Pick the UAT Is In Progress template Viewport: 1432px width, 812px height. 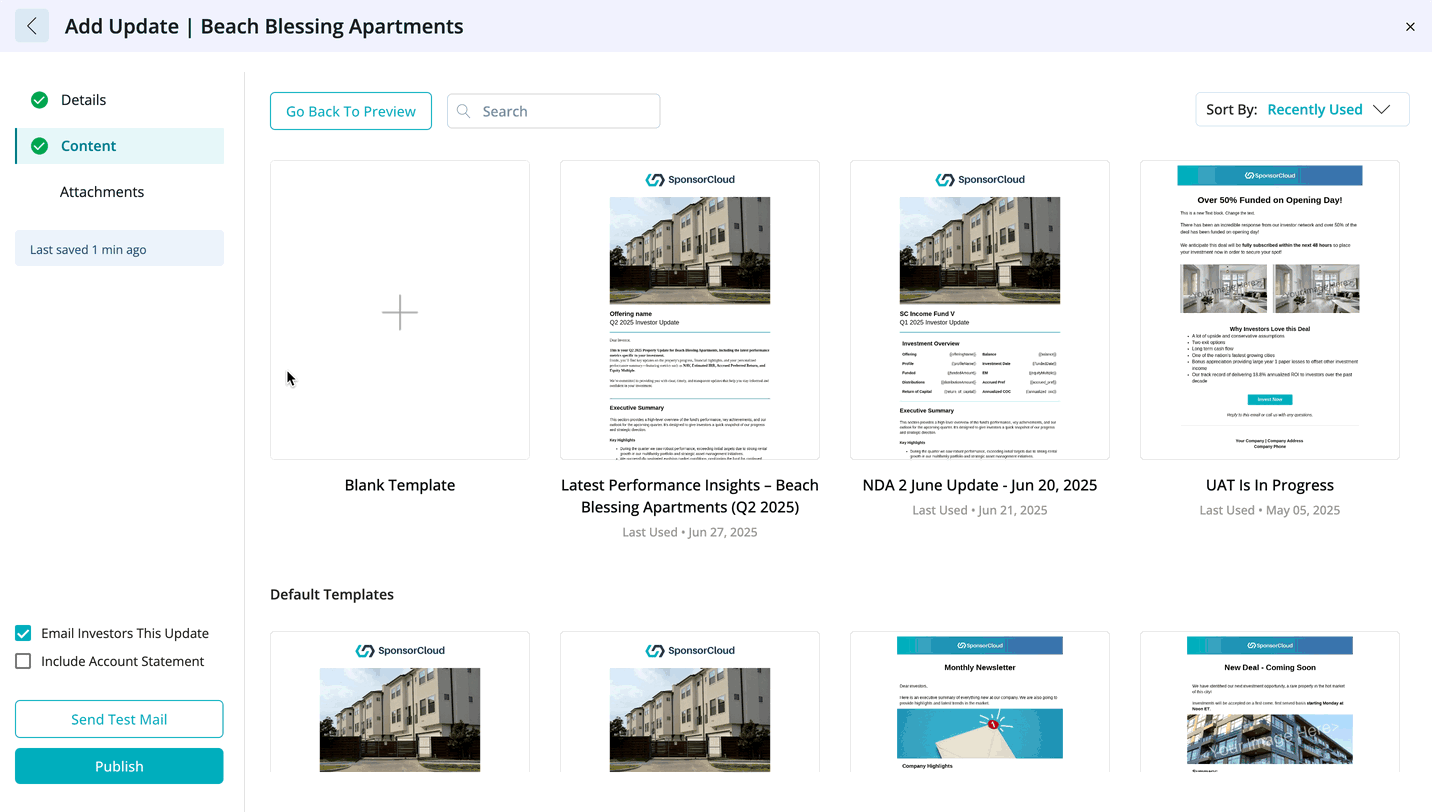click(x=1270, y=310)
